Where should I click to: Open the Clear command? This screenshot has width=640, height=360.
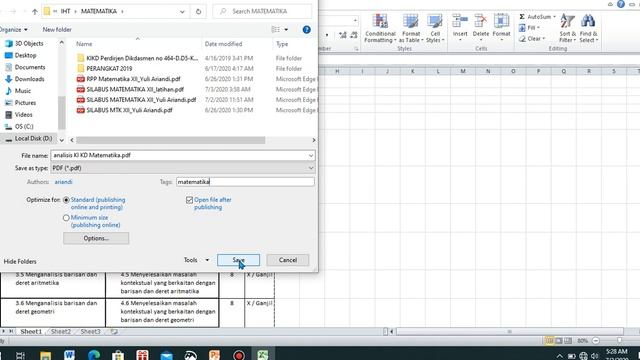click(x=532, y=39)
